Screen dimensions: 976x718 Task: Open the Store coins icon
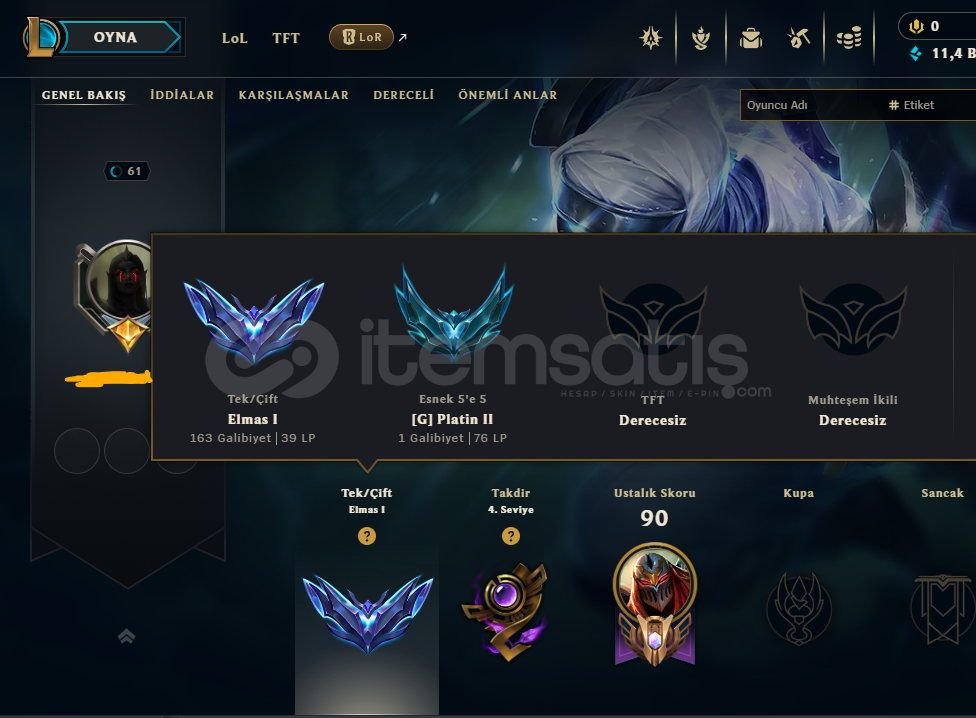click(x=849, y=38)
